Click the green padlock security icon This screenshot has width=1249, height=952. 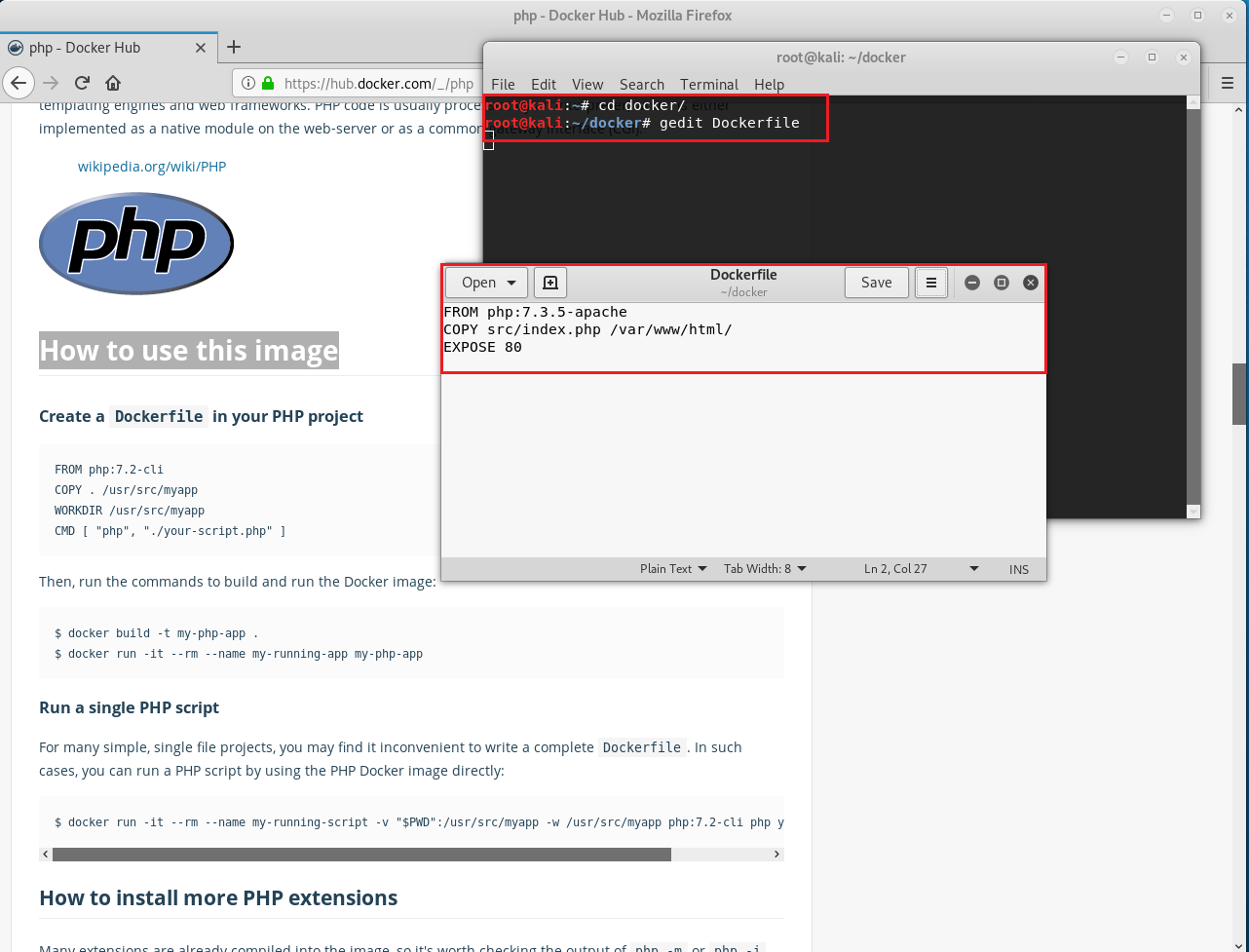tap(268, 83)
